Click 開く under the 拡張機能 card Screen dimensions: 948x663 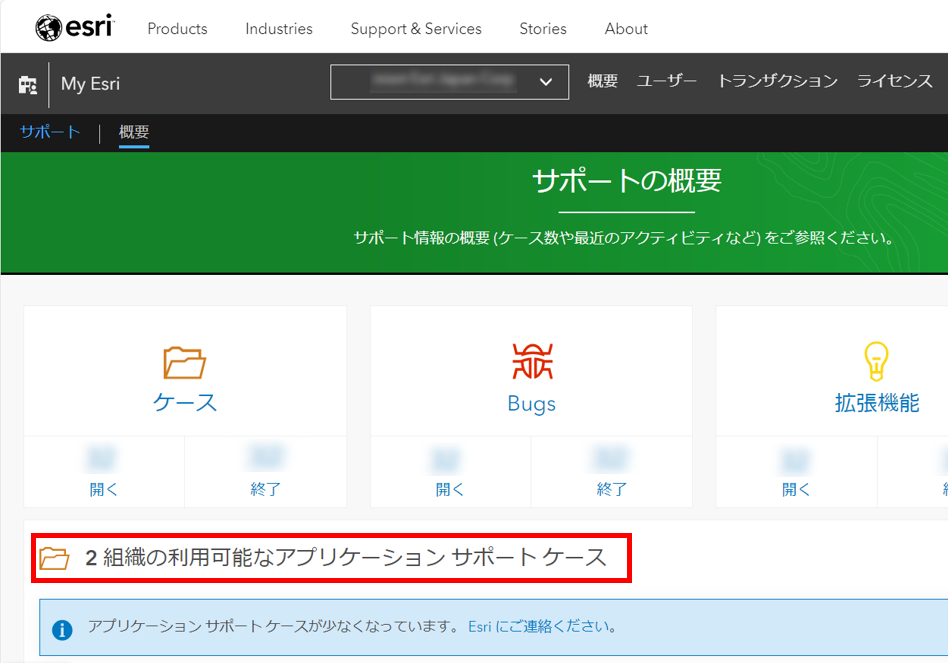click(x=796, y=489)
